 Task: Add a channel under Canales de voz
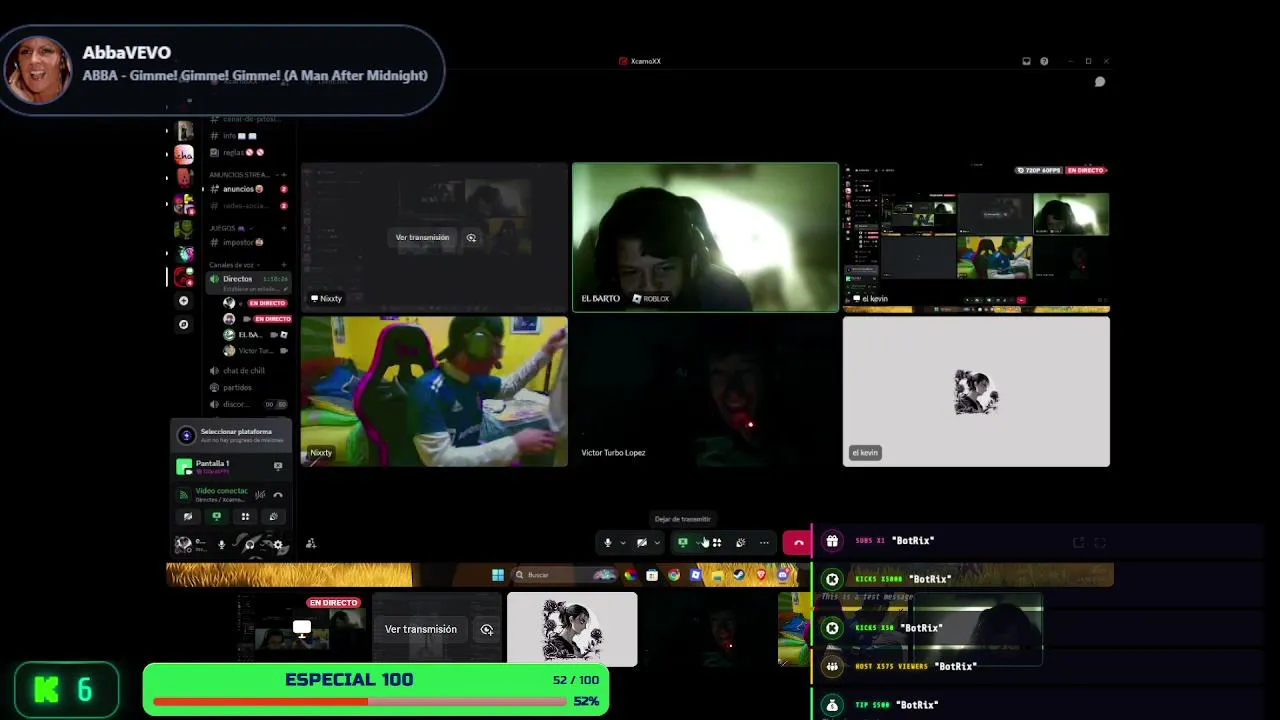[x=284, y=265]
